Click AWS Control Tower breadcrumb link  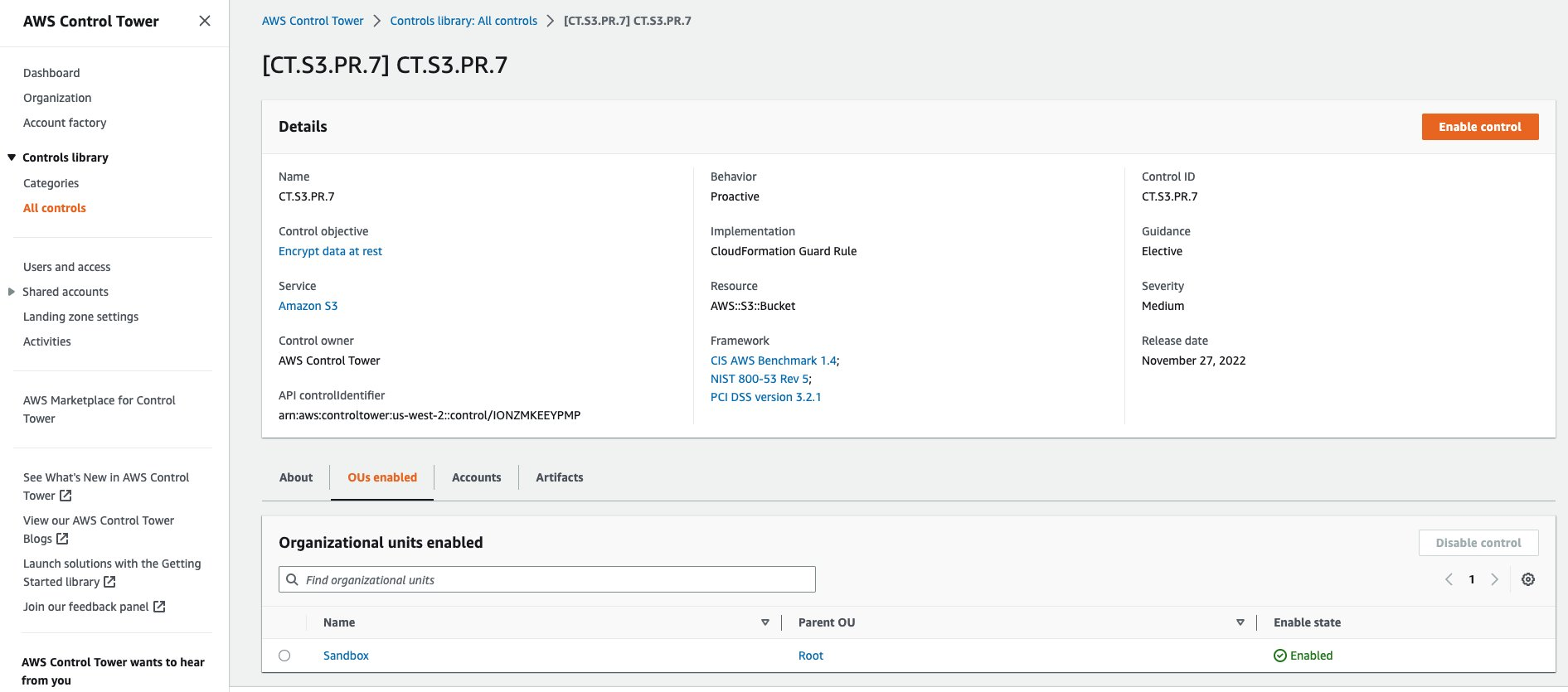313,21
